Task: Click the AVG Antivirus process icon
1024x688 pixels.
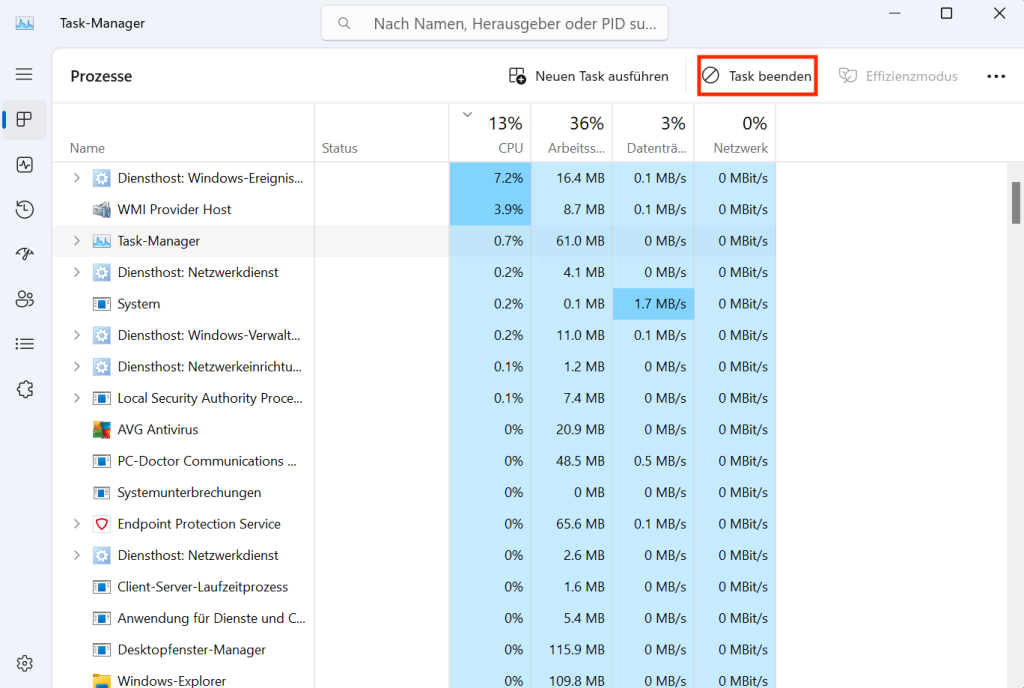Action: click(x=101, y=430)
